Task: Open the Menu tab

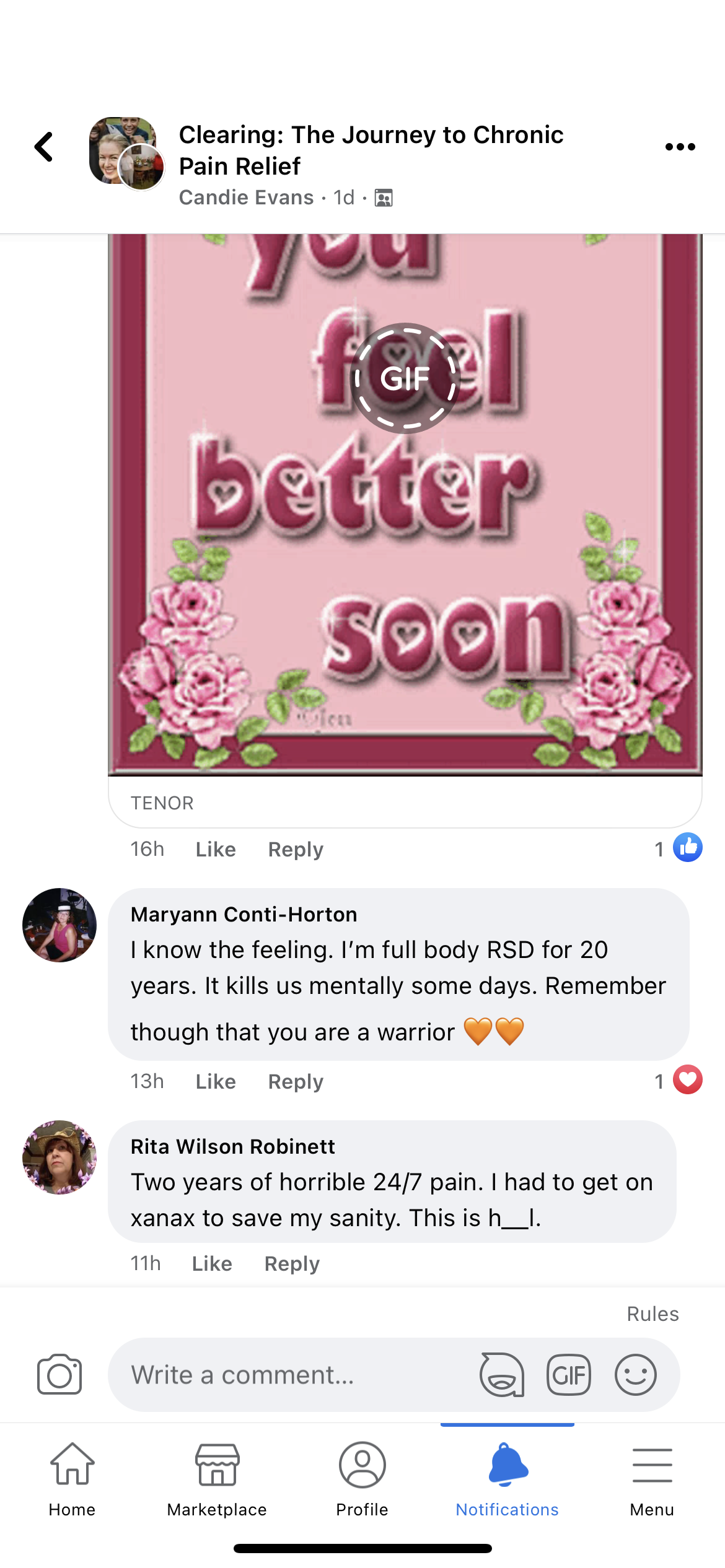Action: (652, 1479)
